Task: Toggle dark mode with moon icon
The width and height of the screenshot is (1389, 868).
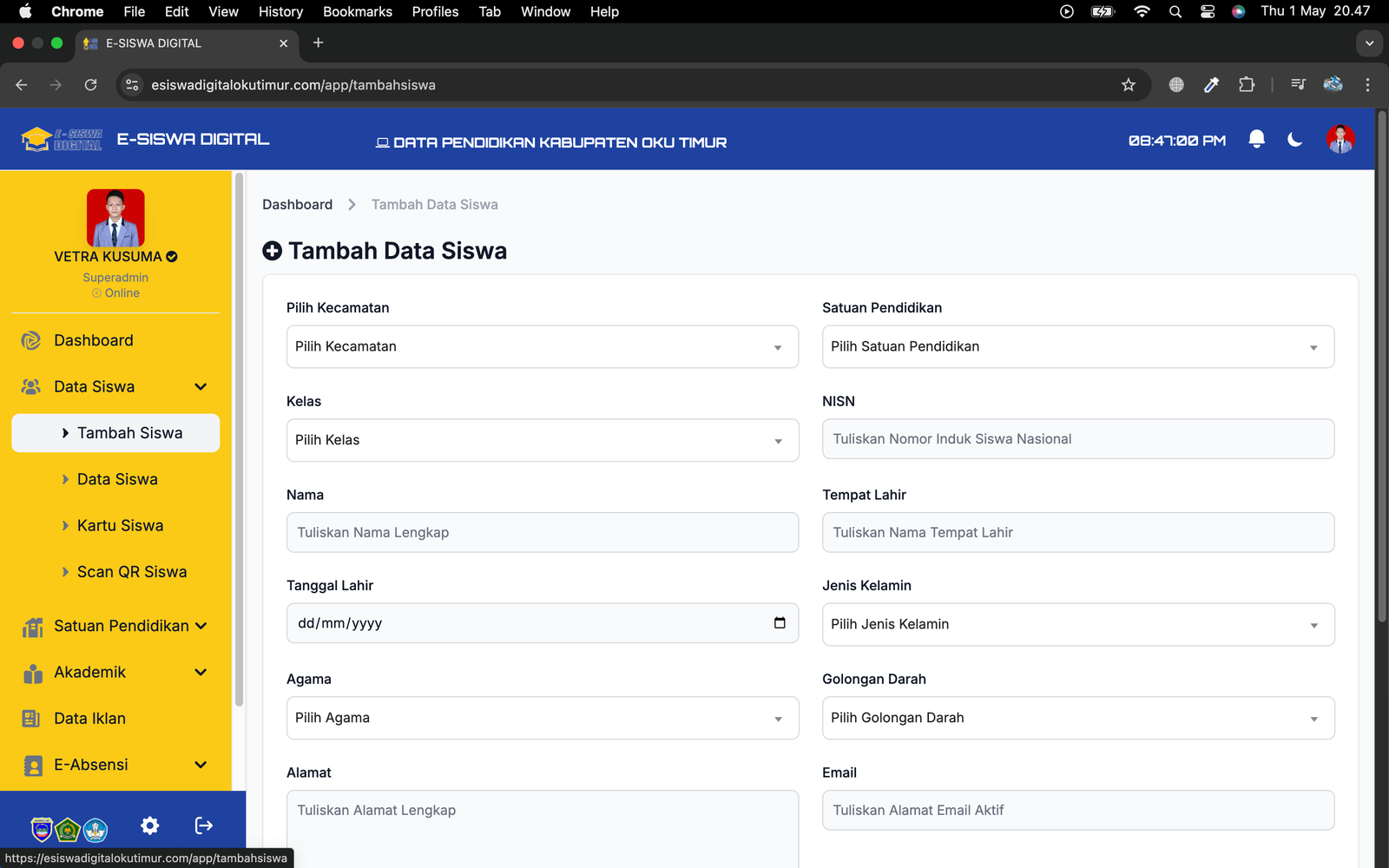Action: coord(1294,139)
